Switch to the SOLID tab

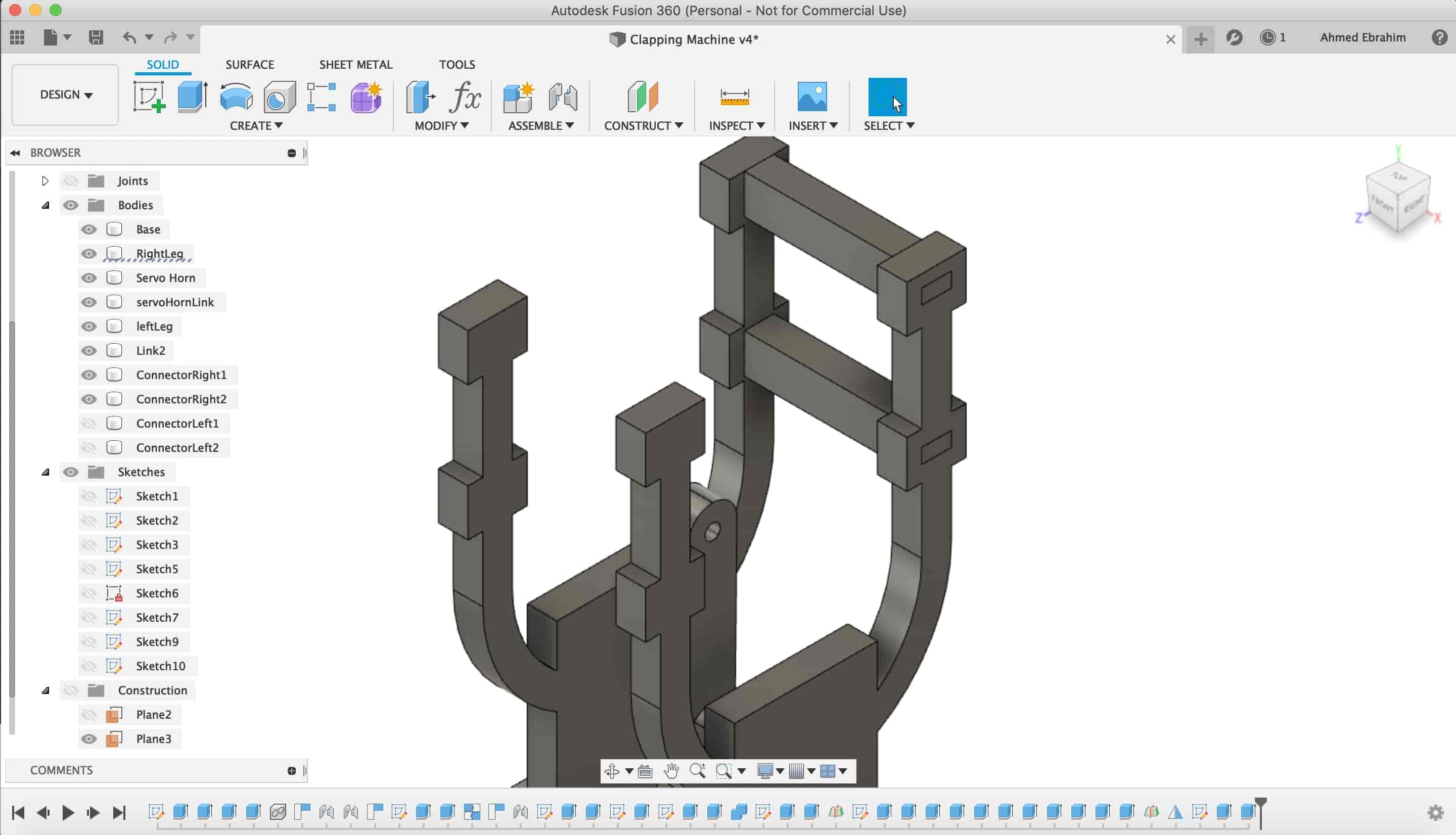click(163, 64)
